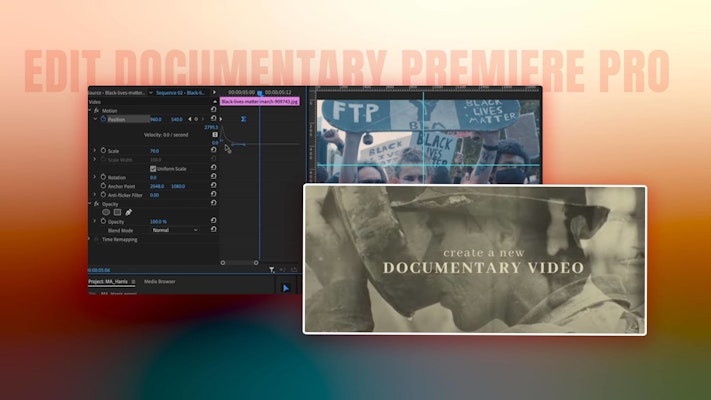711x400 pixels.
Task: Expand the Opacity value property
Action: [95, 221]
